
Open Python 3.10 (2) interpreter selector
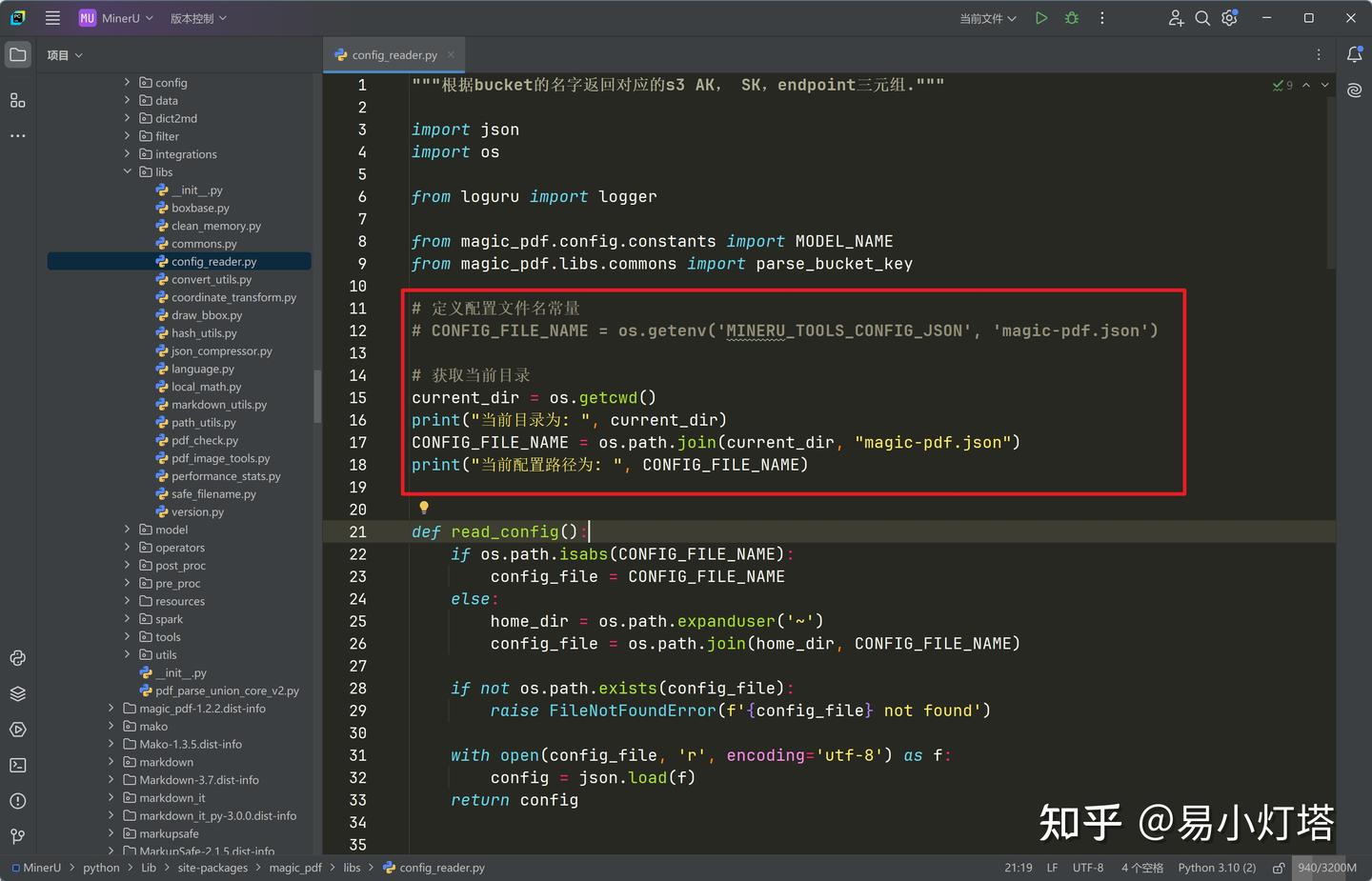point(1217,868)
